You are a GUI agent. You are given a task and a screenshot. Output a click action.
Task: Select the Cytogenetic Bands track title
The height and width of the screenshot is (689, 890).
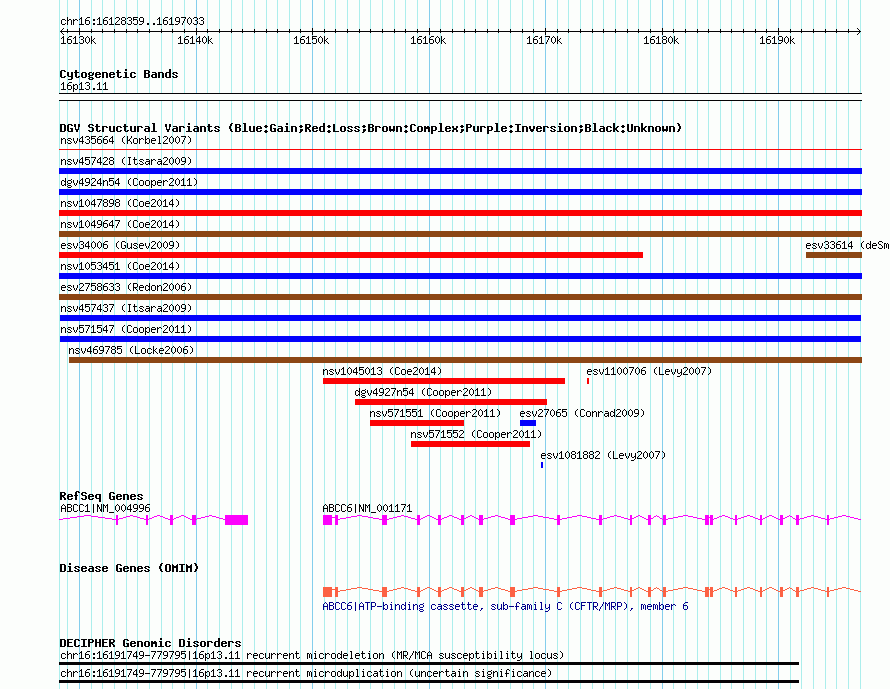pos(119,74)
